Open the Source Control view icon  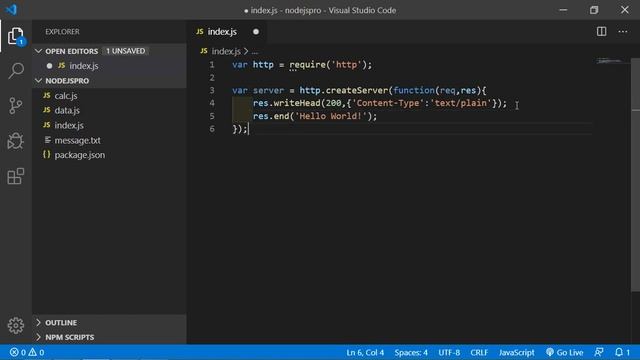(16, 106)
